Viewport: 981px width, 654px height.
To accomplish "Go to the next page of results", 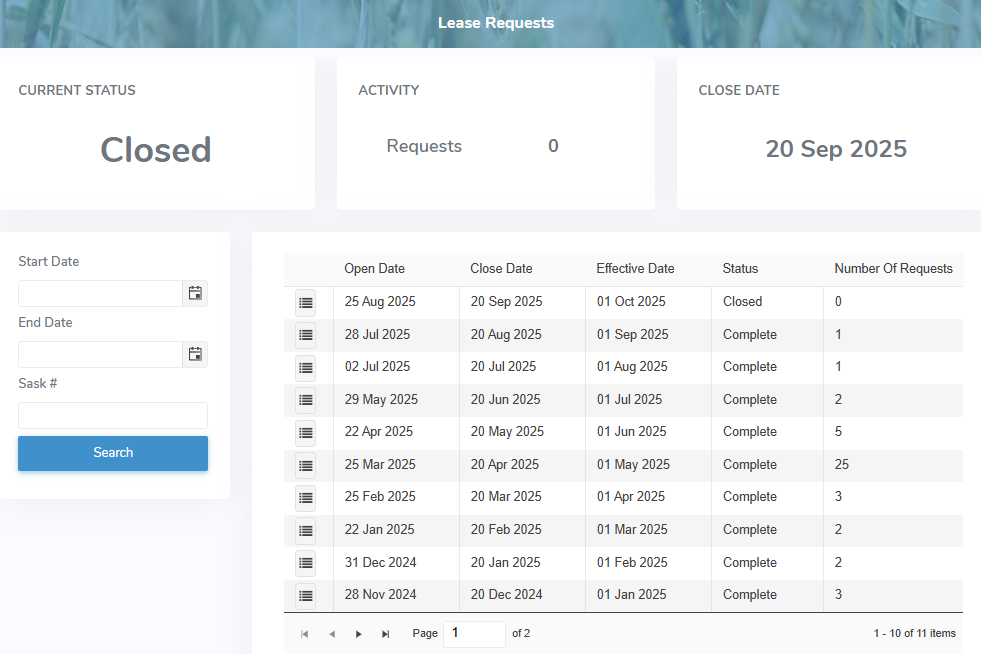I will tap(358, 633).
